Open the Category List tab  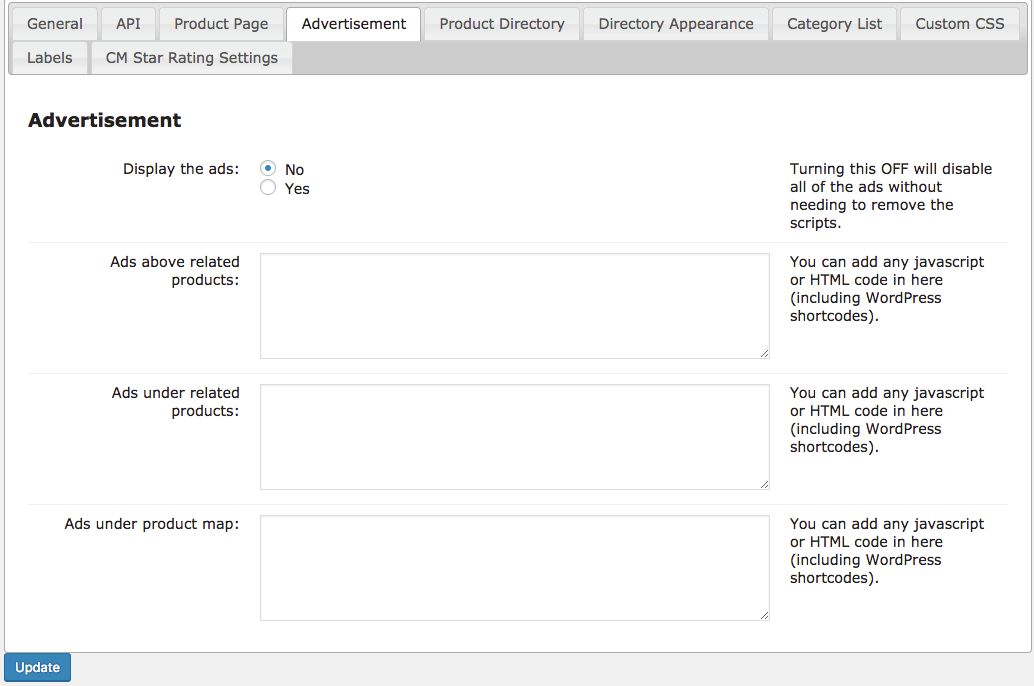coord(834,24)
